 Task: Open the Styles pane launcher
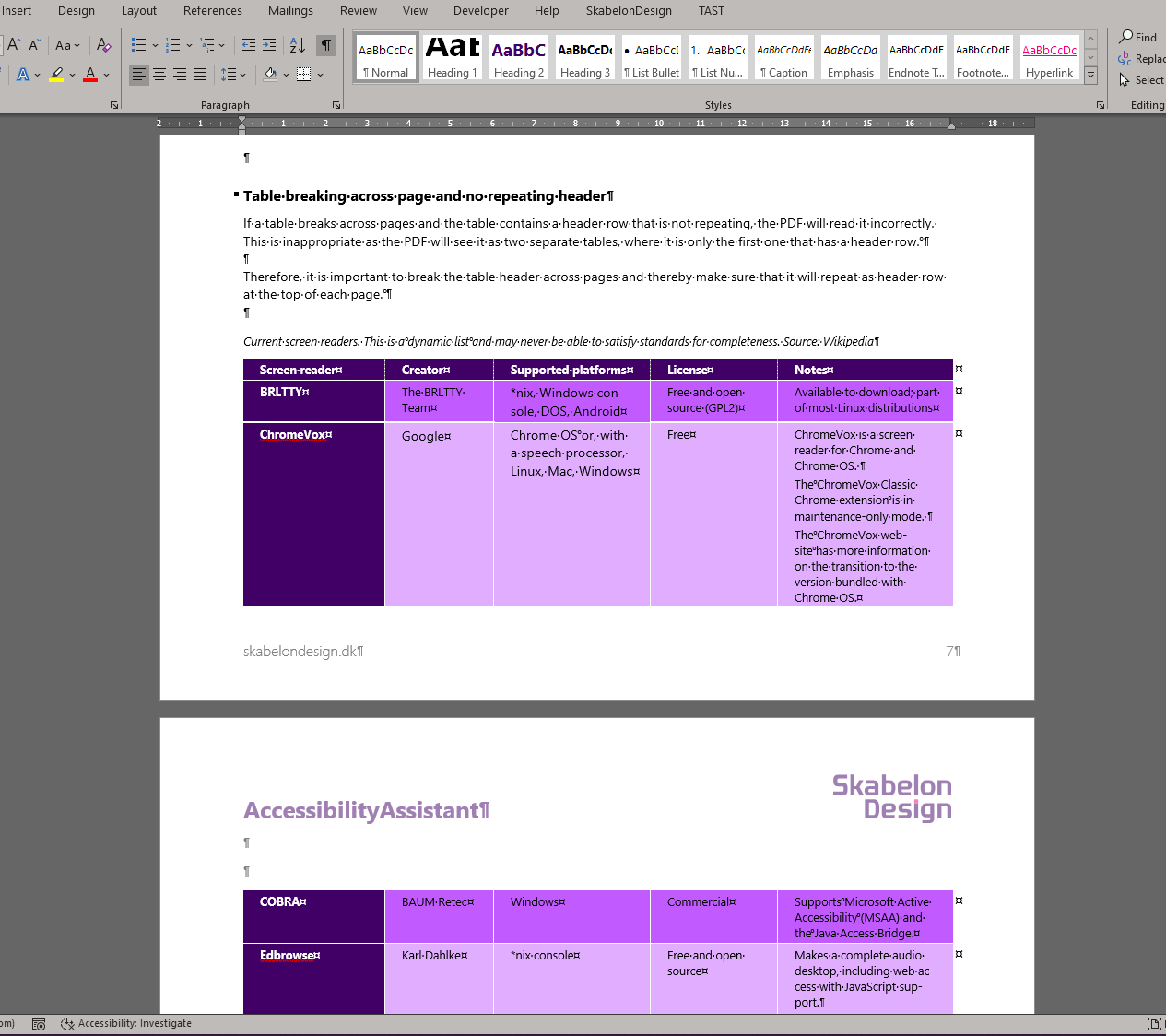[x=1101, y=105]
